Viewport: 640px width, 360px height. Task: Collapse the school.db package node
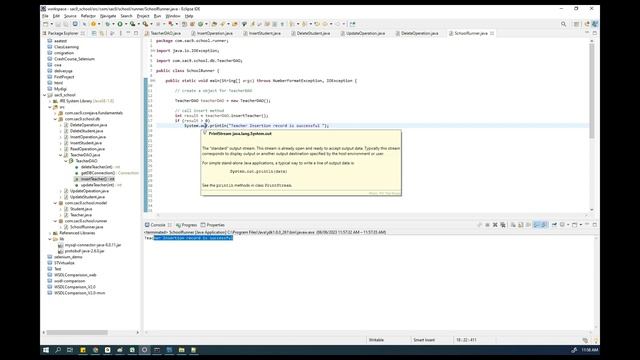click(x=56, y=119)
